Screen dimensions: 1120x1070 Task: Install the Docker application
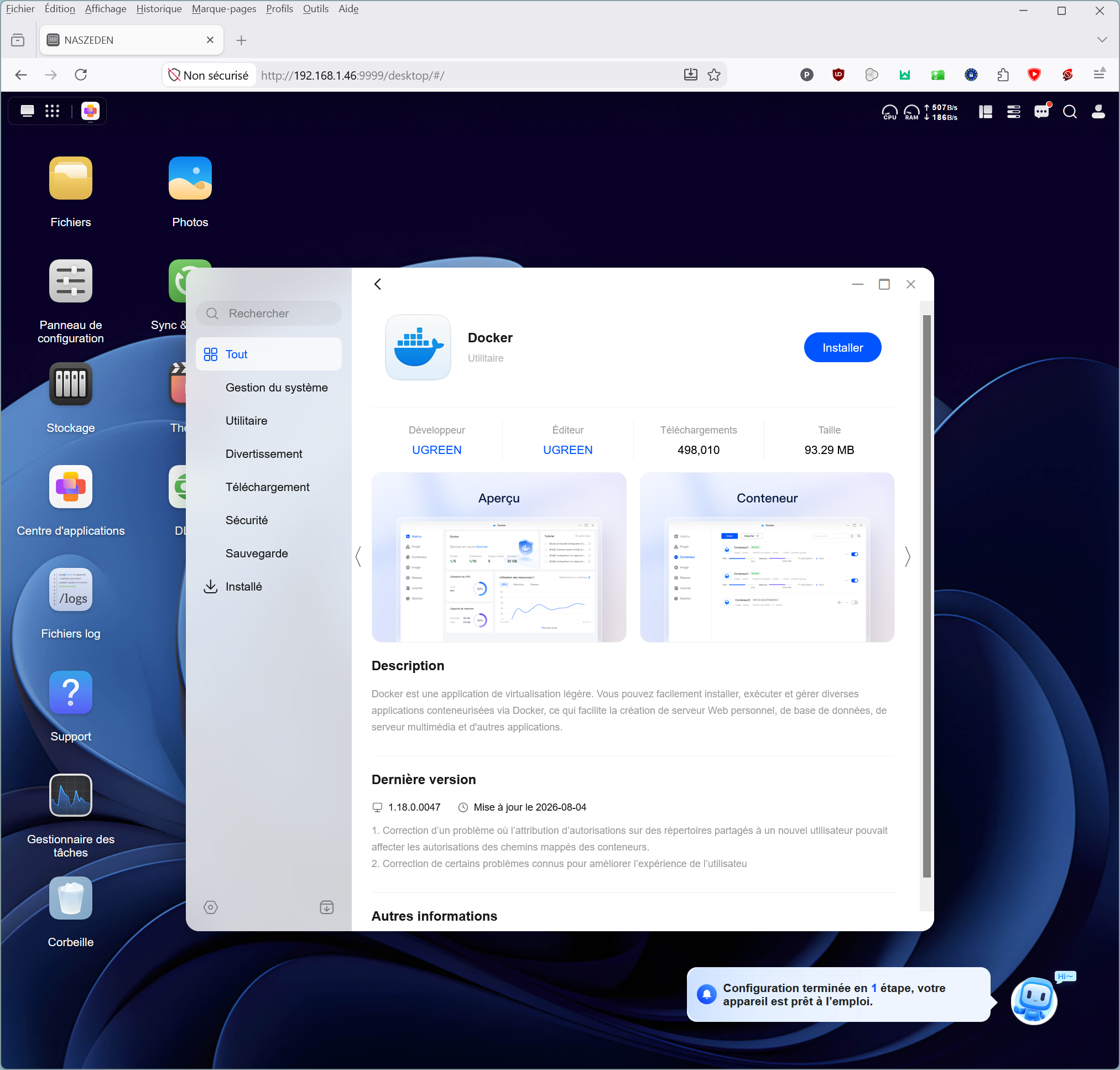[x=842, y=347]
